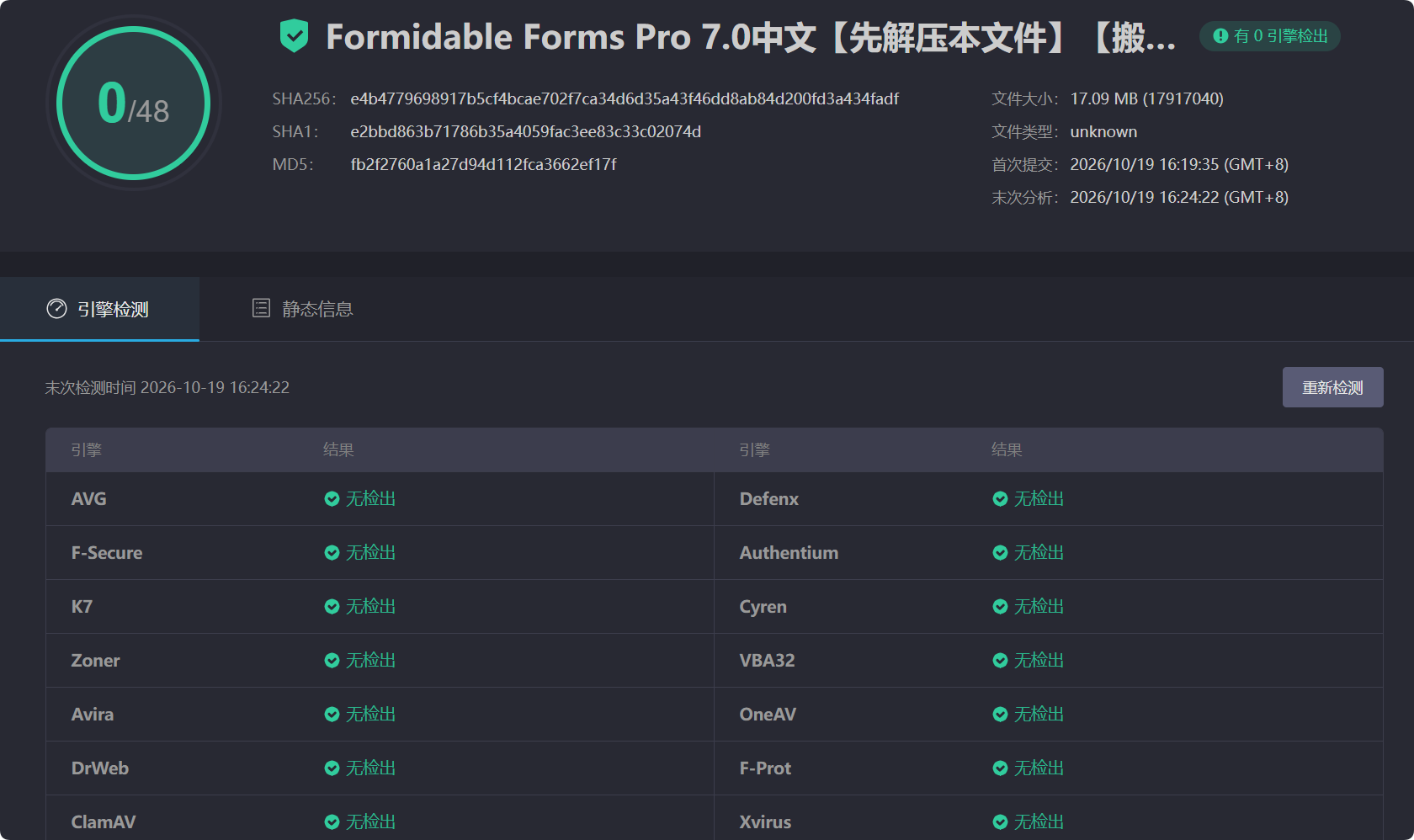Click the 无检出 result text for Avira

pos(371,714)
